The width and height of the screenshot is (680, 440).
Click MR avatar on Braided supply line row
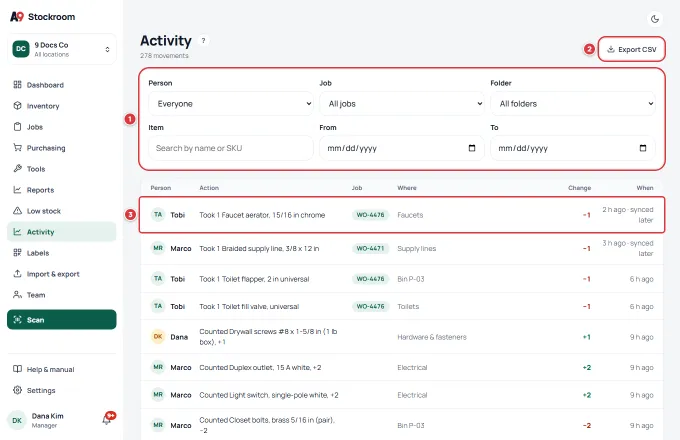158,248
